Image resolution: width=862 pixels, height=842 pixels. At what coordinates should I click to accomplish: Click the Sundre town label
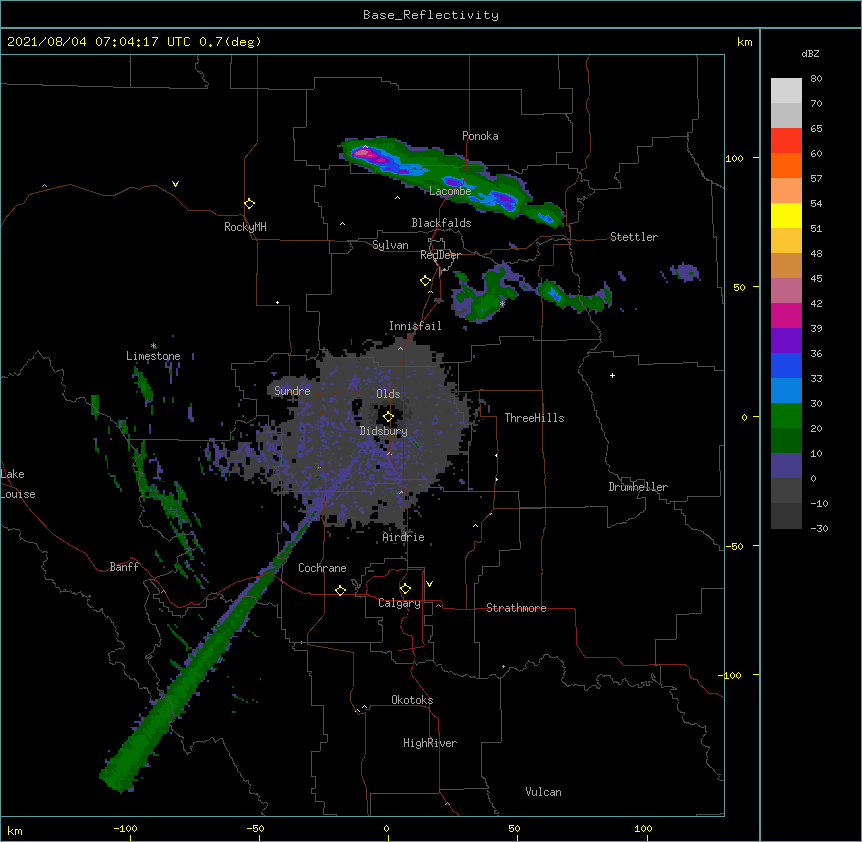click(x=292, y=391)
